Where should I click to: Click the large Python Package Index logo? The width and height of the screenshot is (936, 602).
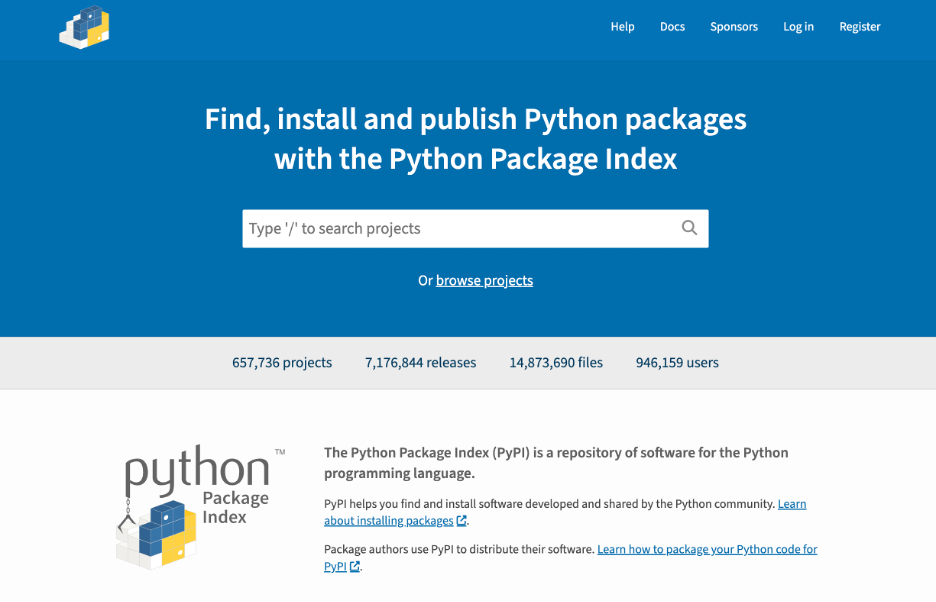click(x=200, y=507)
